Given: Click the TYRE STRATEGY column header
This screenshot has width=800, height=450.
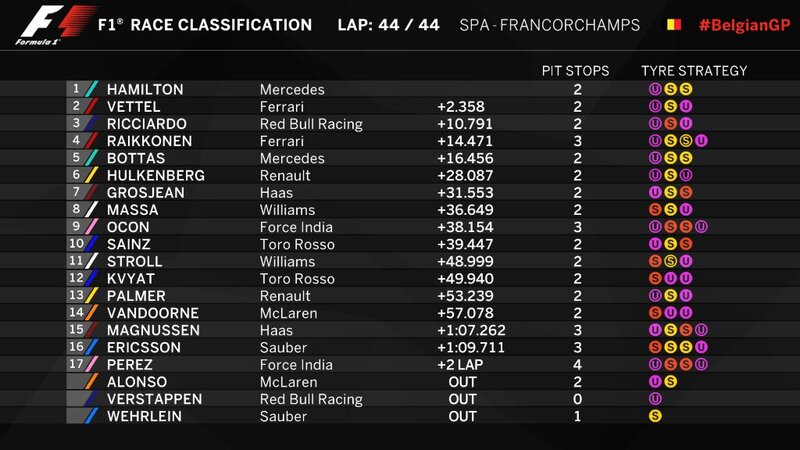Looking at the screenshot, I should tap(694, 71).
